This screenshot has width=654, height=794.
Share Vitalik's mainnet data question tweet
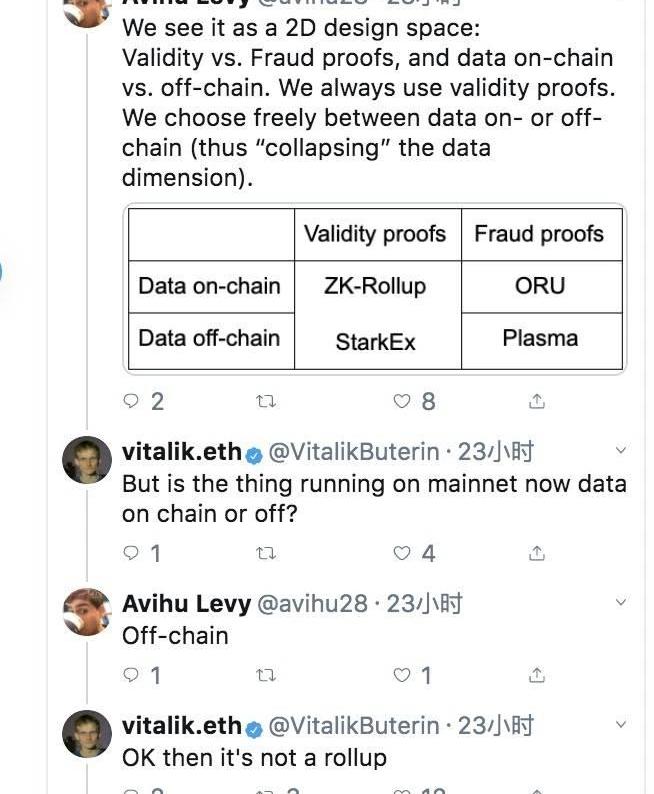click(x=537, y=553)
